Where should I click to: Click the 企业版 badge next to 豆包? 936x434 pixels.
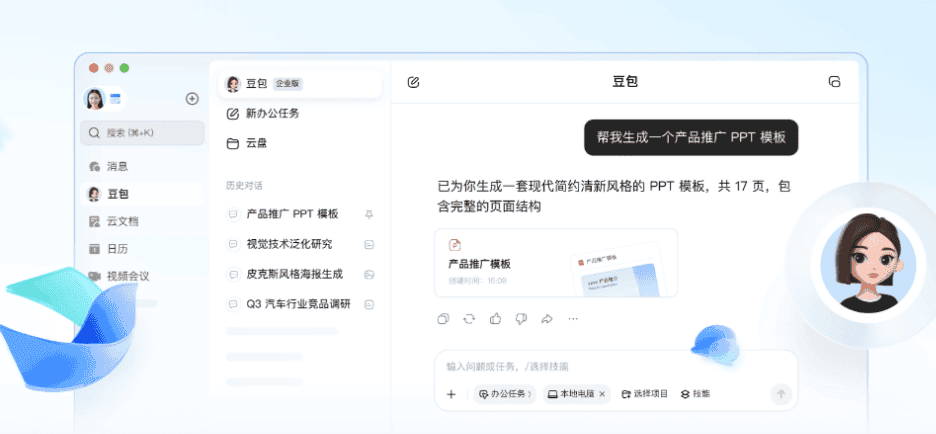[288, 84]
